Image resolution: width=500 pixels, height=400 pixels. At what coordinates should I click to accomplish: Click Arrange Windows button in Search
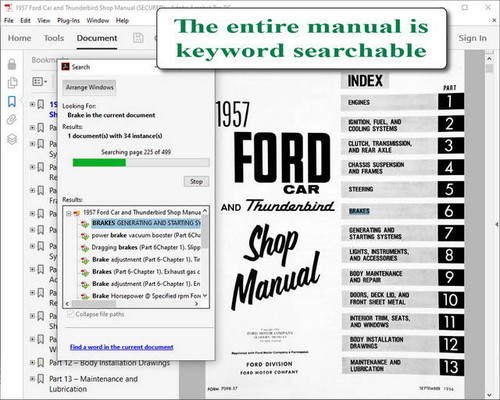pos(89,87)
